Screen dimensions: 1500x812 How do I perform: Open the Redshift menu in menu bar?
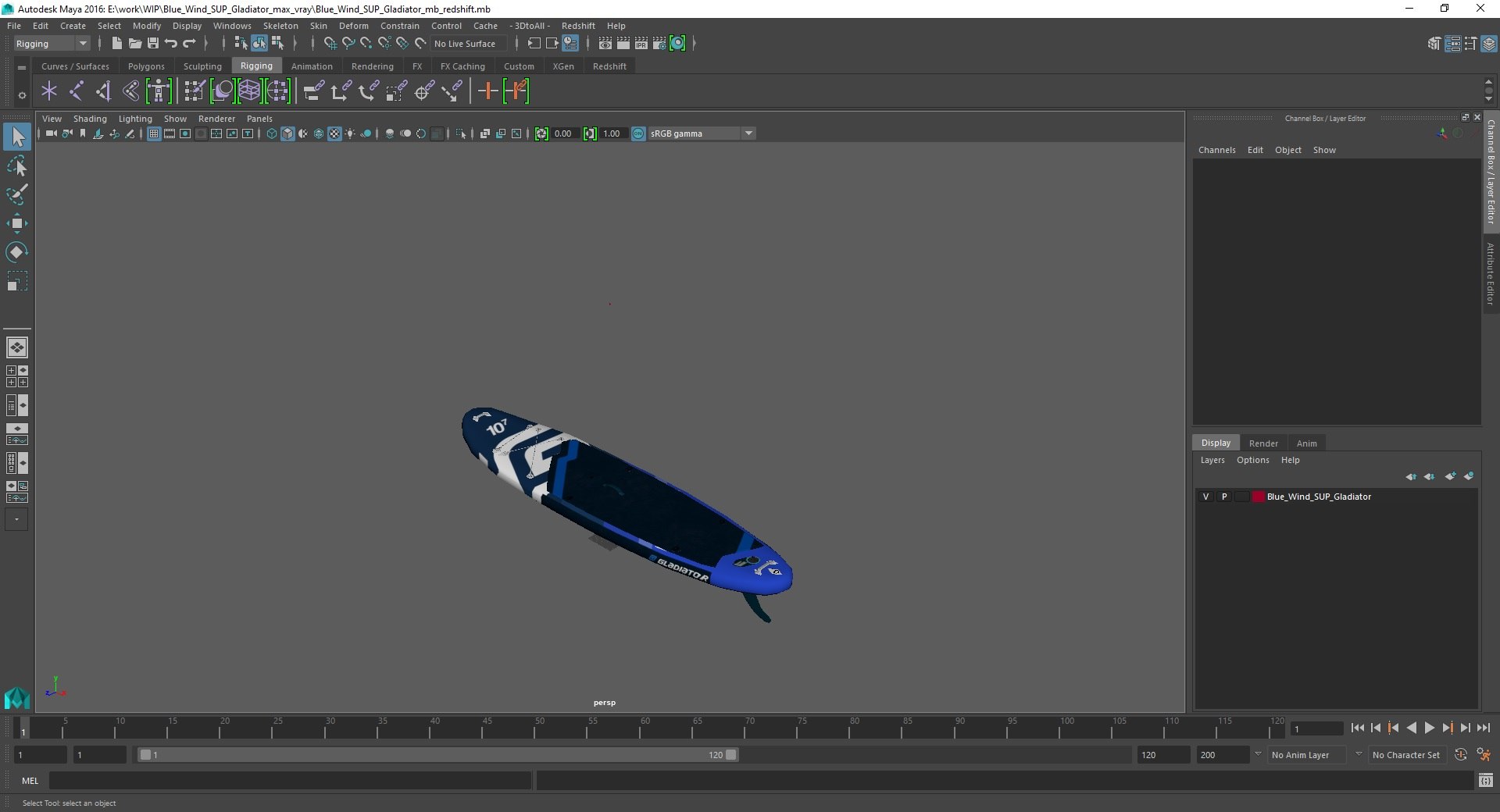click(x=578, y=26)
